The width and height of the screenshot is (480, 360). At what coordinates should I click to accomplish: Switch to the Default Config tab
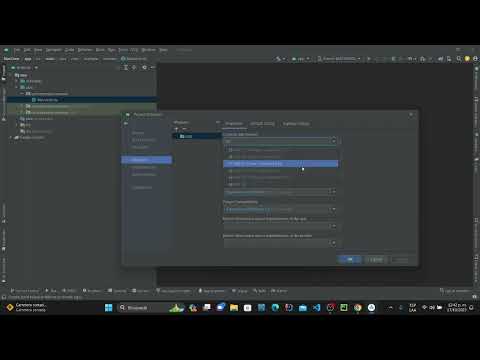coord(262,124)
